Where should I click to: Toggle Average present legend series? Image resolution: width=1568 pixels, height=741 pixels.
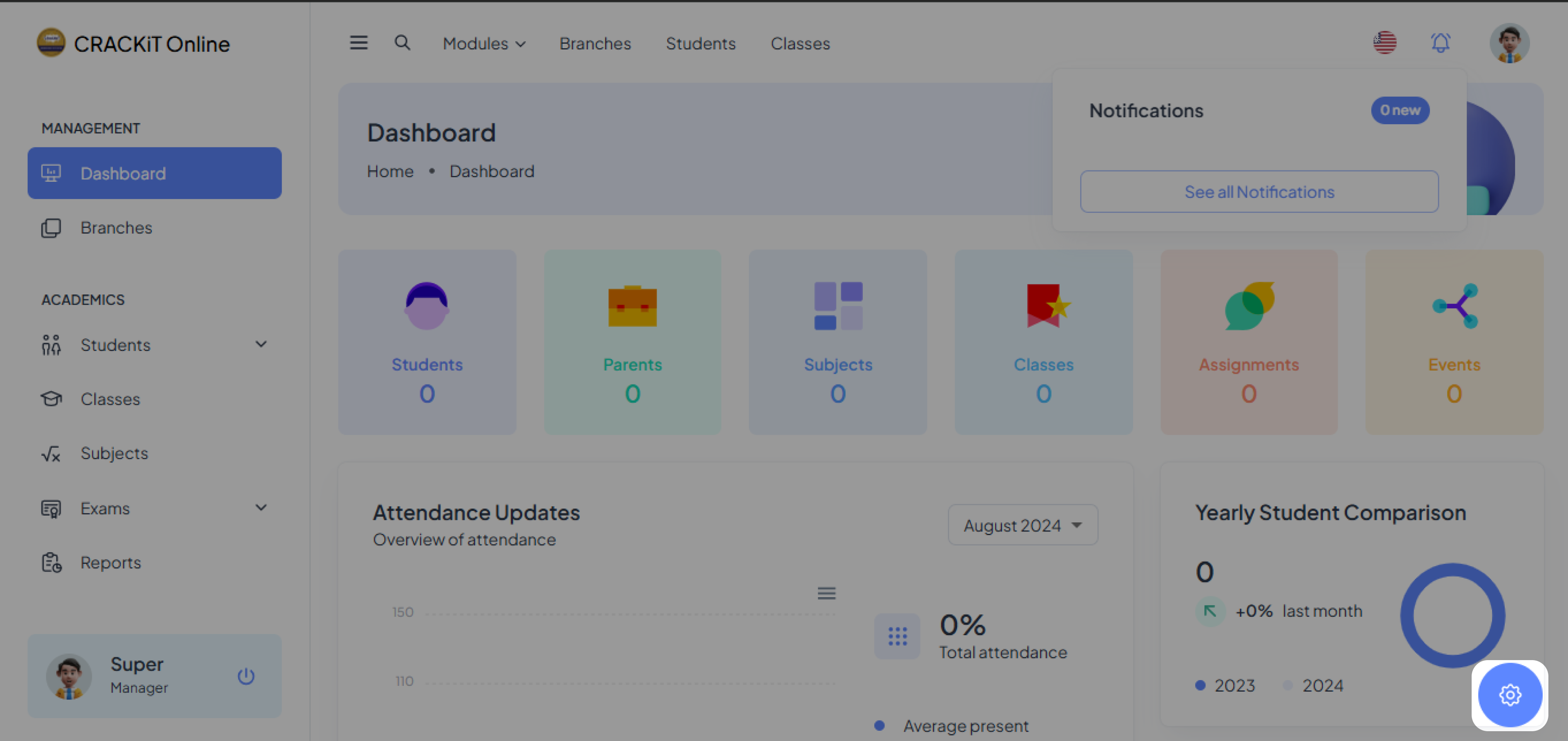coord(965,726)
